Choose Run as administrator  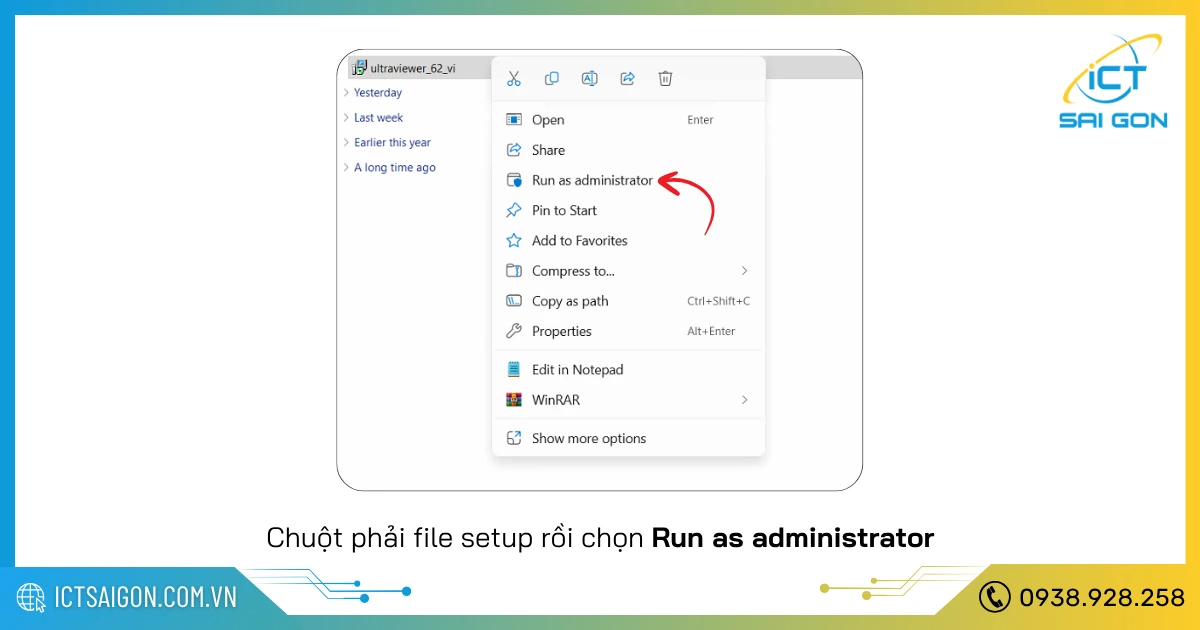click(x=628, y=180)
